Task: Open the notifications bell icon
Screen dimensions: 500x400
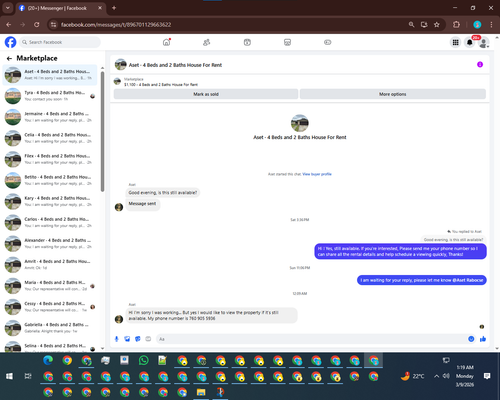Action: pyautogui.click(x=470, y=42)
